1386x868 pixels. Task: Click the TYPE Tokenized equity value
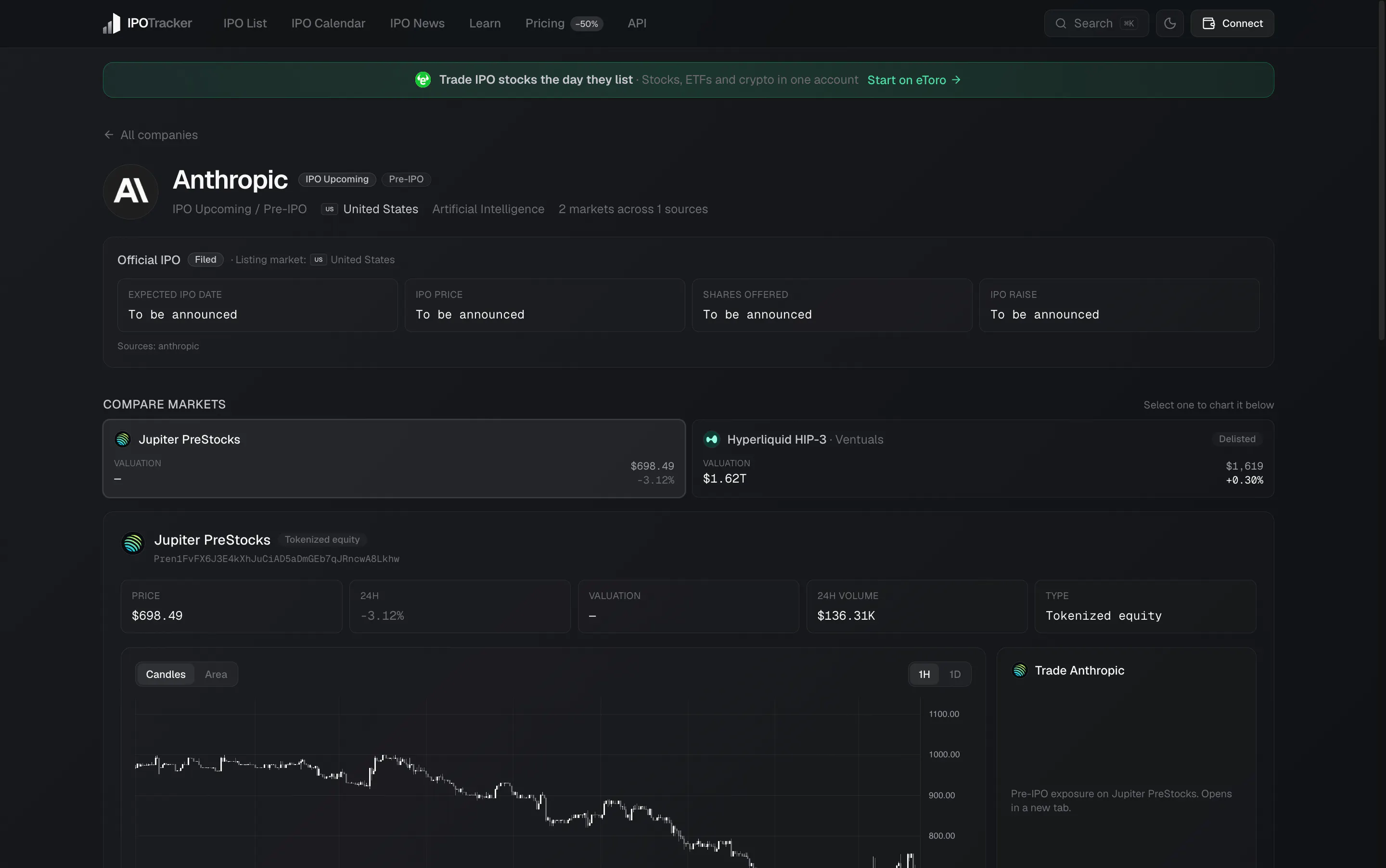[1104, 616]
